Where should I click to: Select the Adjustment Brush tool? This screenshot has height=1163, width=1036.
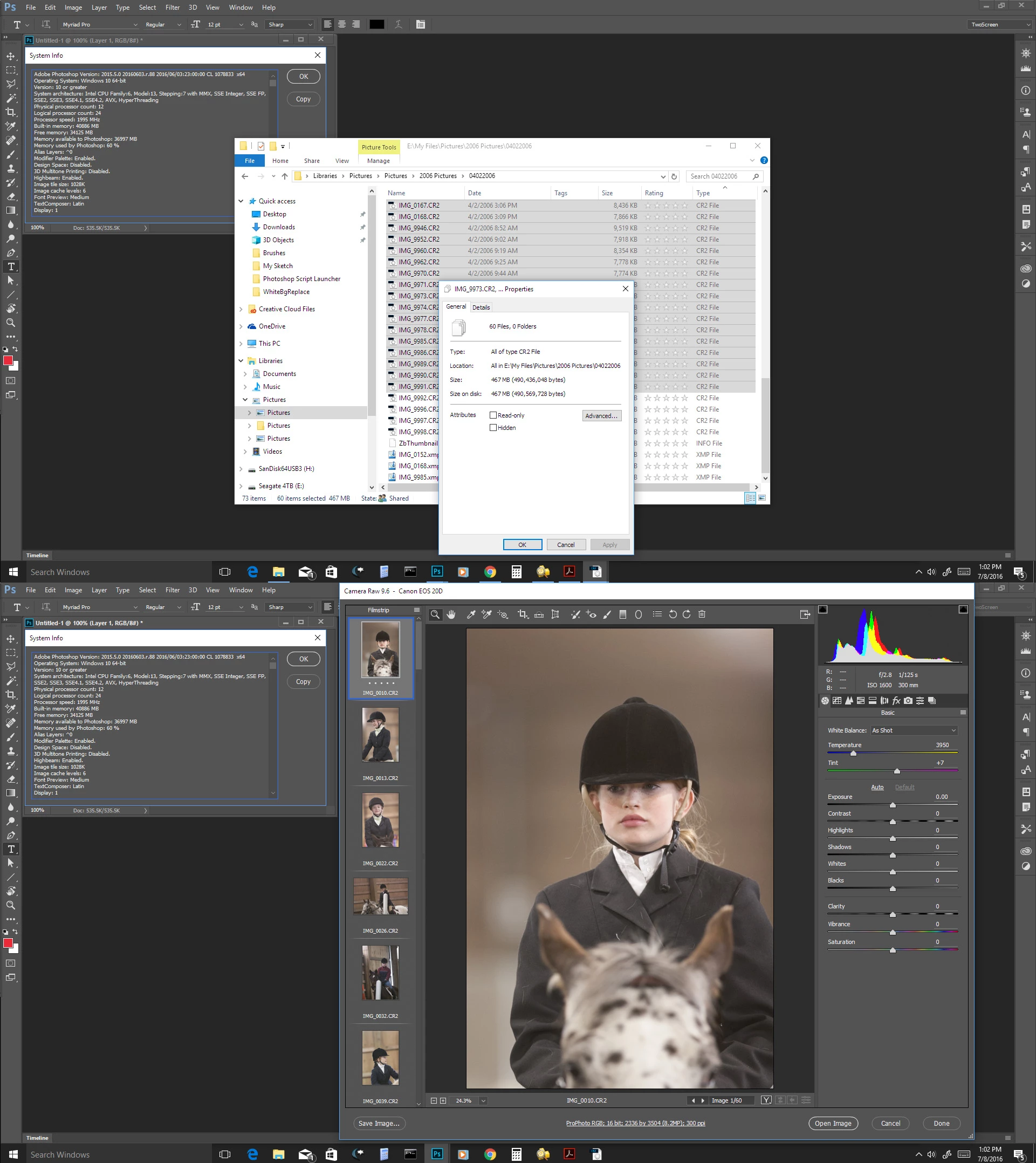pyautogui.click(x=607, y=614)
